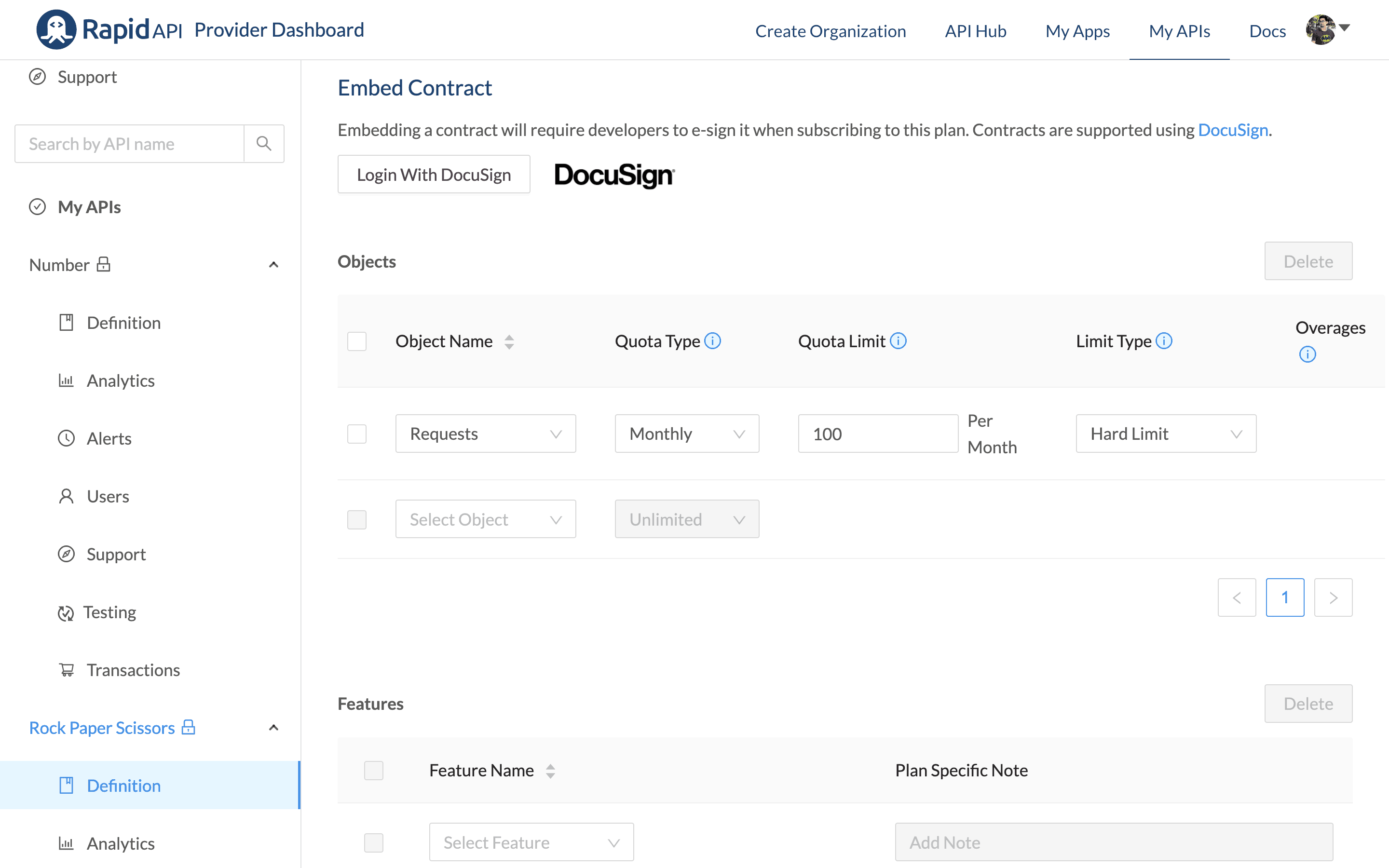
Task: Open Docs in top nav
Action: pyautogui.click(x=1267, y=31)
